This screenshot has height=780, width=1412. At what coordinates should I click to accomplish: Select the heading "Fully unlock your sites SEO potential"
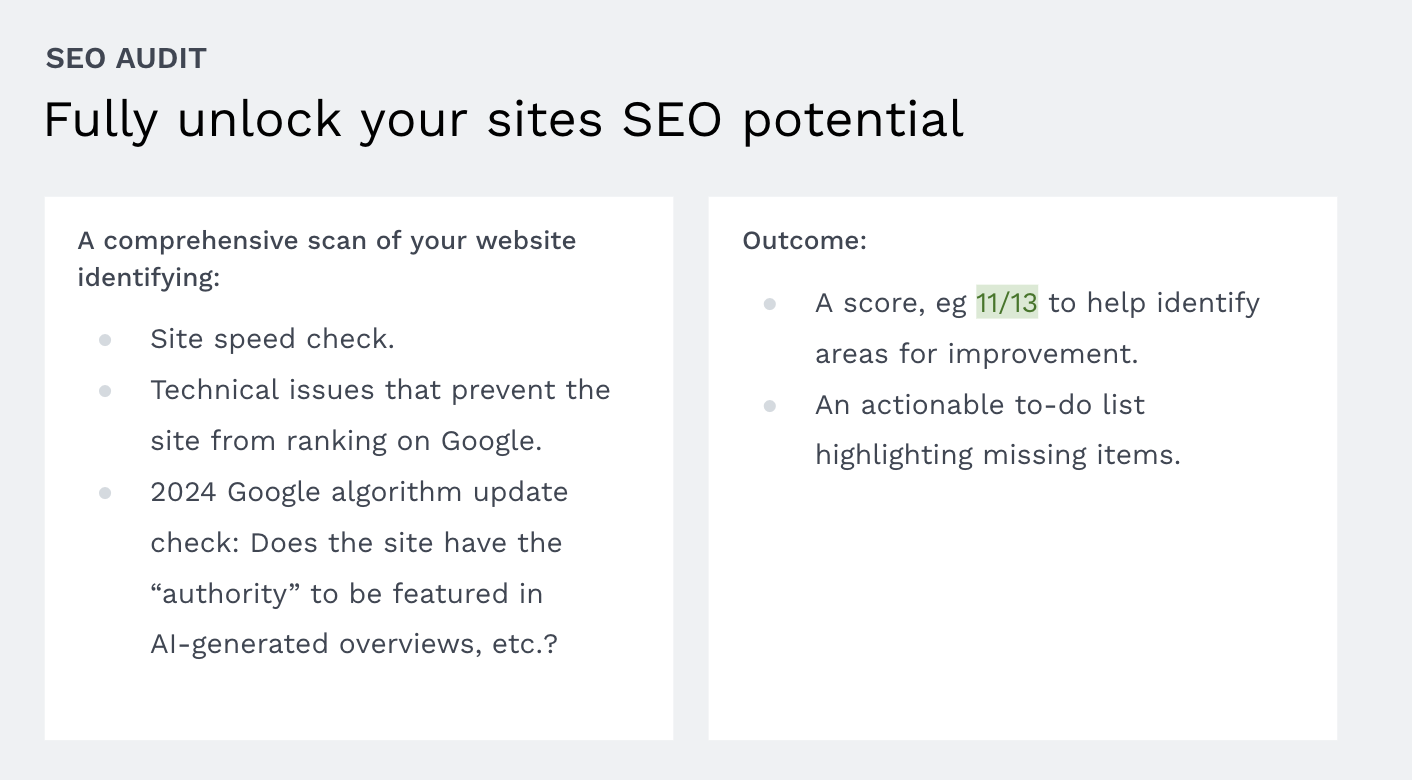point(503,120)
